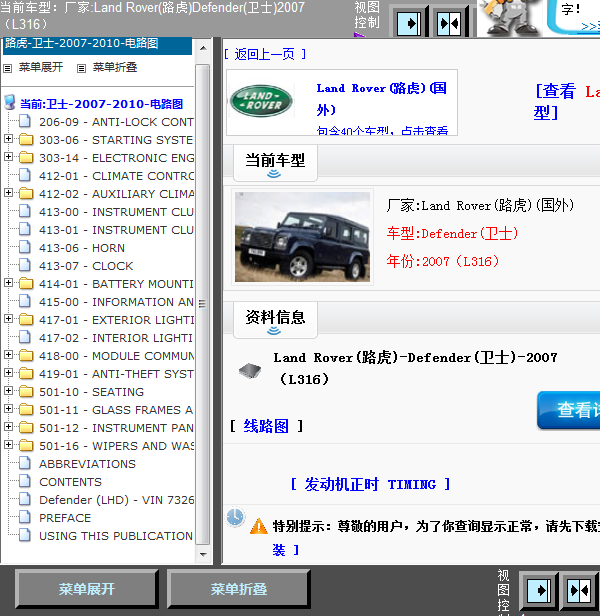Click the tree panel scrollbar up arrow

[203, 48]
